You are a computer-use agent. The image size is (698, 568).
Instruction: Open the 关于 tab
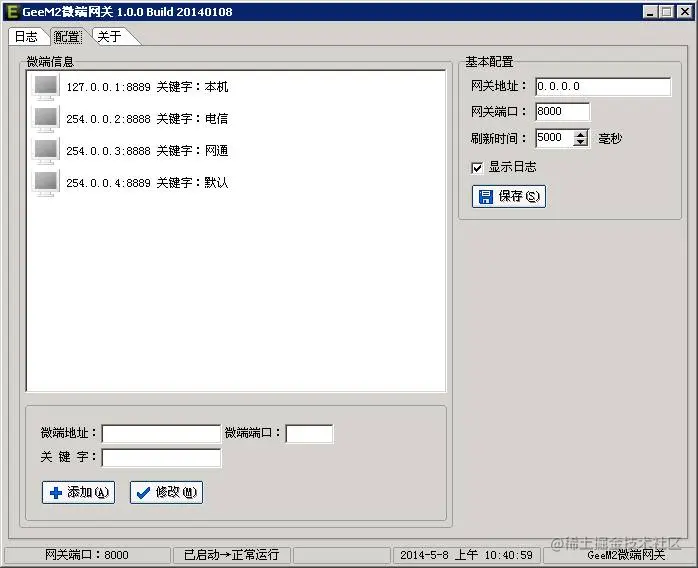click(x=110, y=37)
